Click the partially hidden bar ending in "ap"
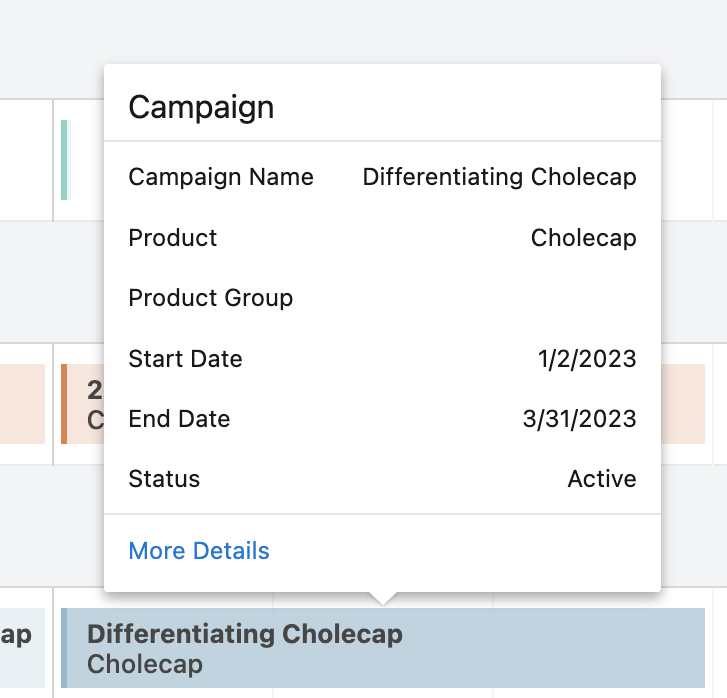This screenshot has height=698, width=727. 20,635
